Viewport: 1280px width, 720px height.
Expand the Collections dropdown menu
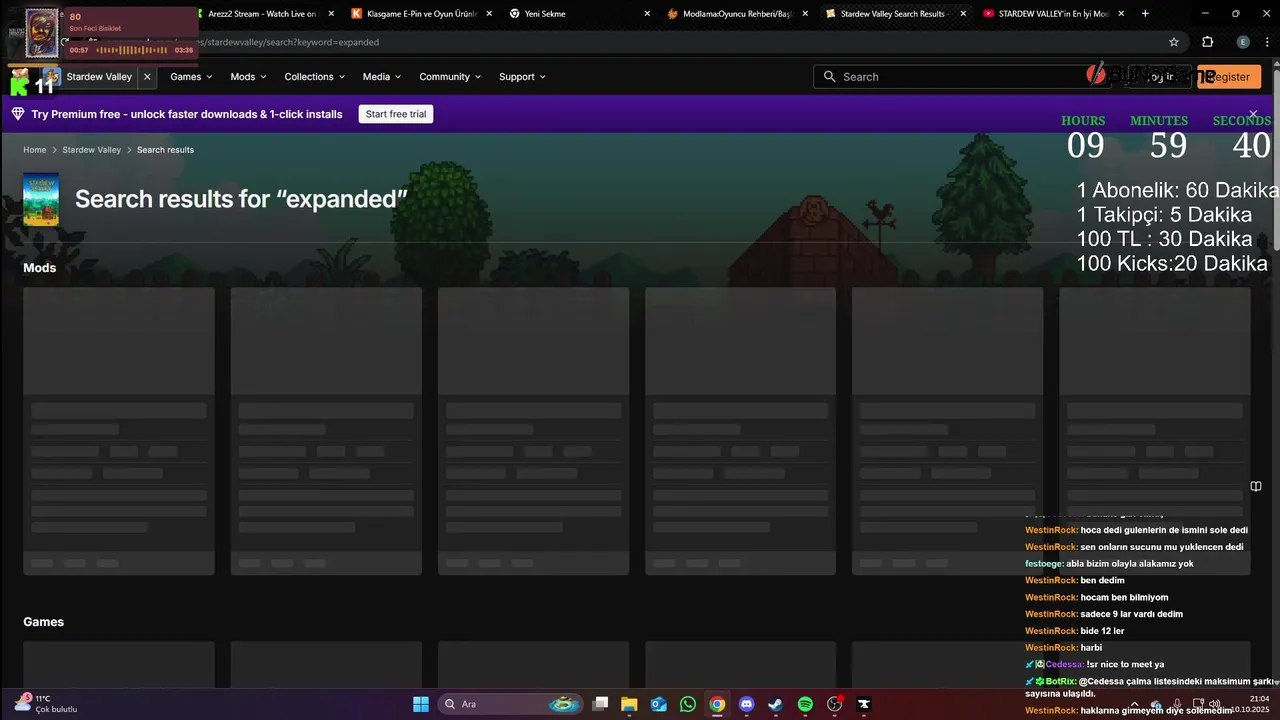[314, 77]
